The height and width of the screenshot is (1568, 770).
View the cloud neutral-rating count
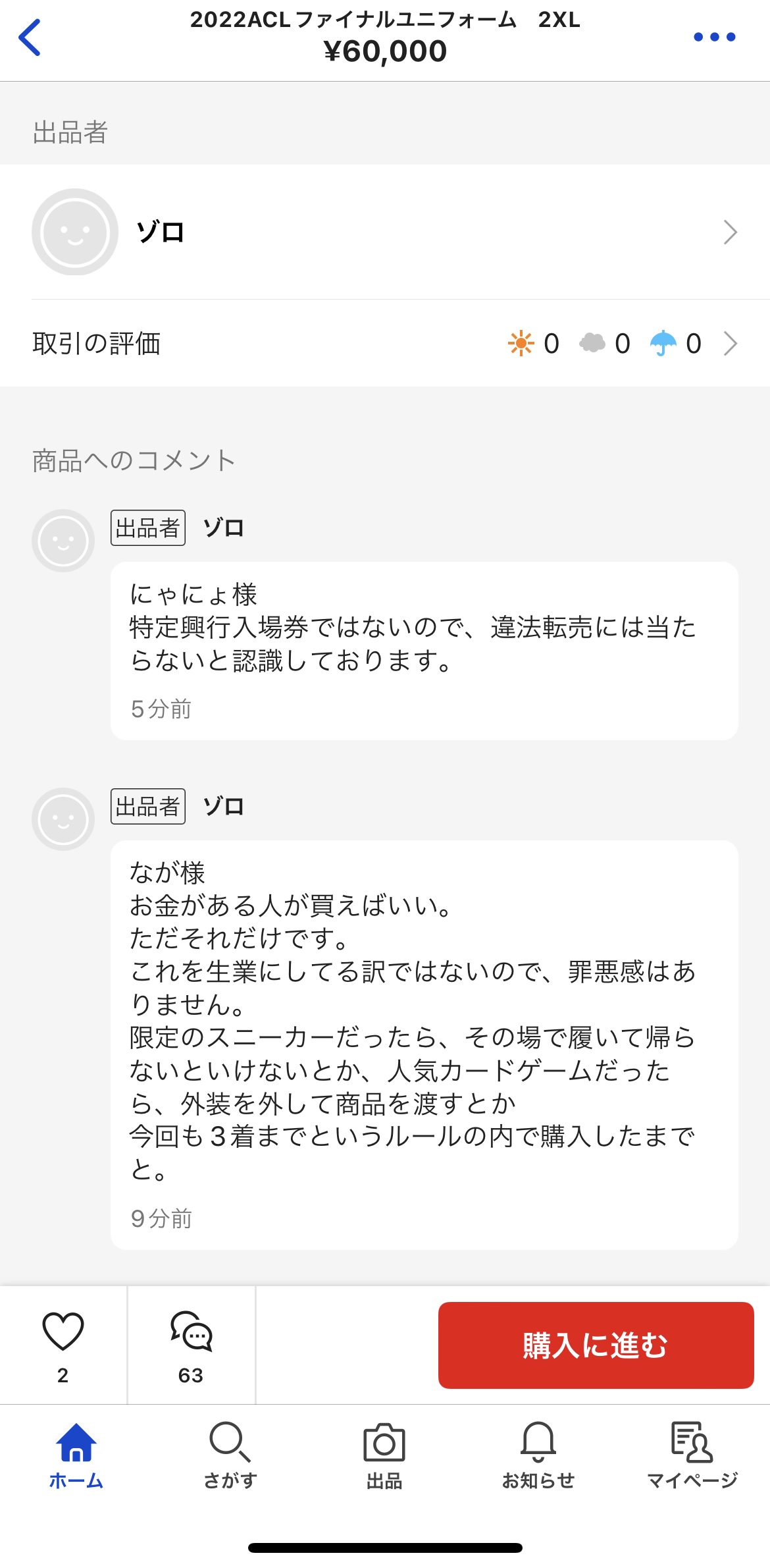click(x=605, y=344)
